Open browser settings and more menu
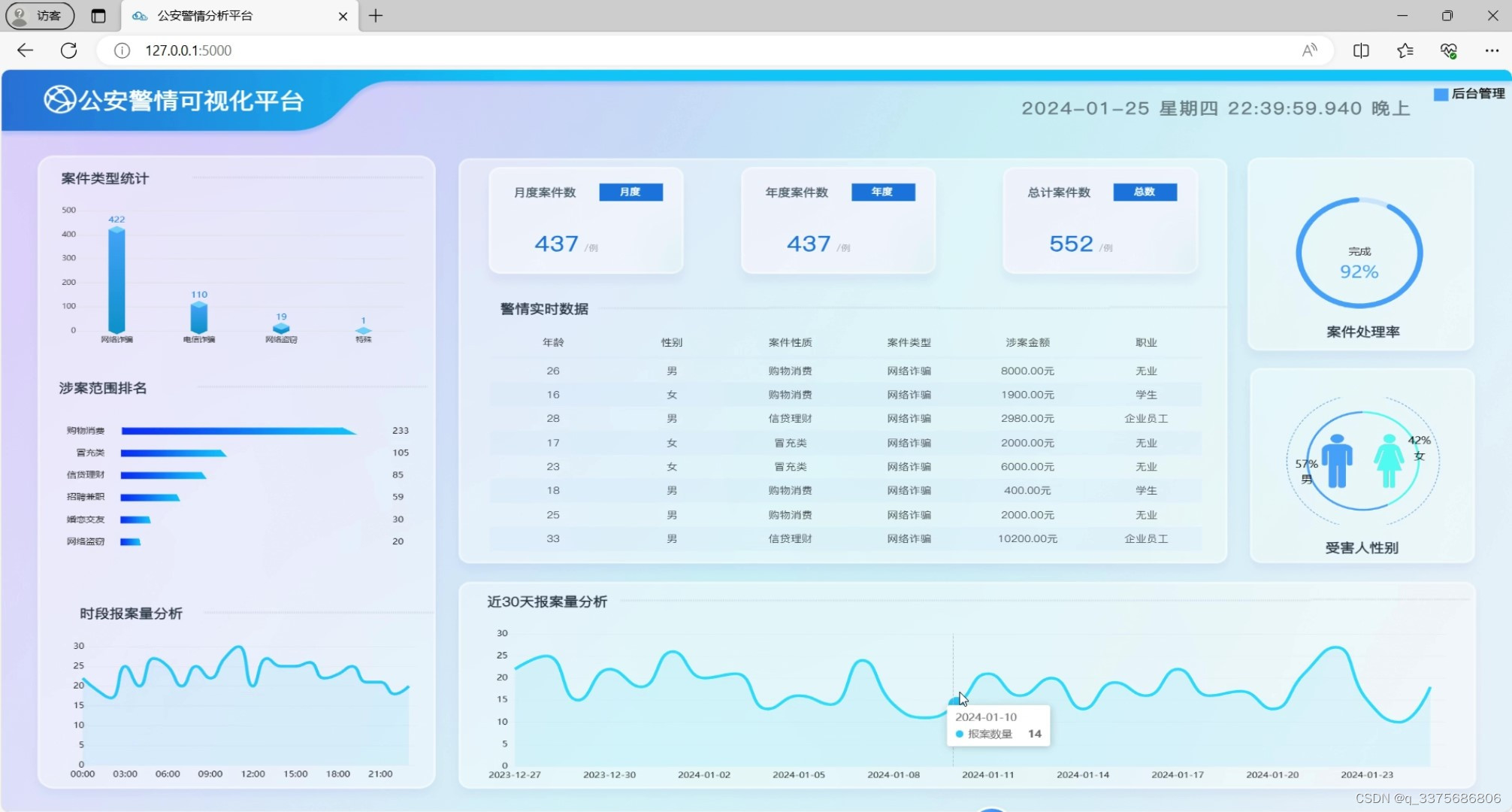This screenshot has height=812, width=1512. (x=1492, y=50)
